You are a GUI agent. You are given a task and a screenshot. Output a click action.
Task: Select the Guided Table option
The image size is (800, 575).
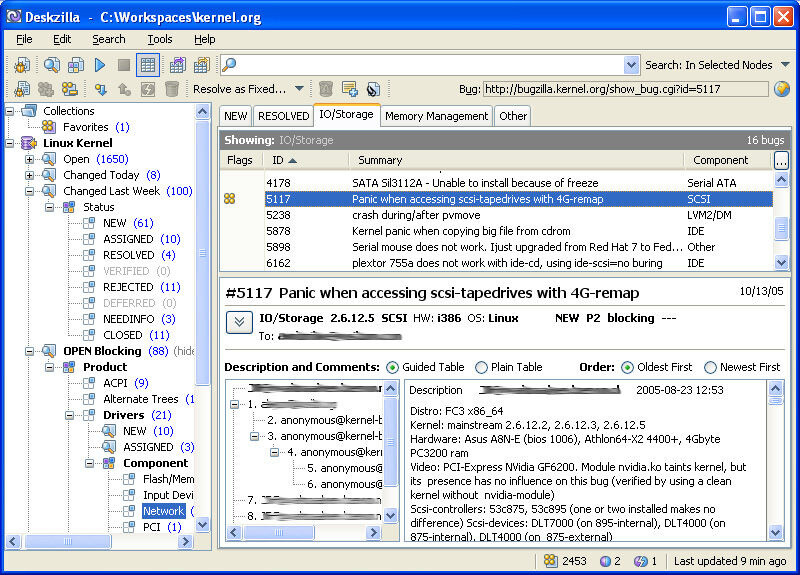(392, 367)
